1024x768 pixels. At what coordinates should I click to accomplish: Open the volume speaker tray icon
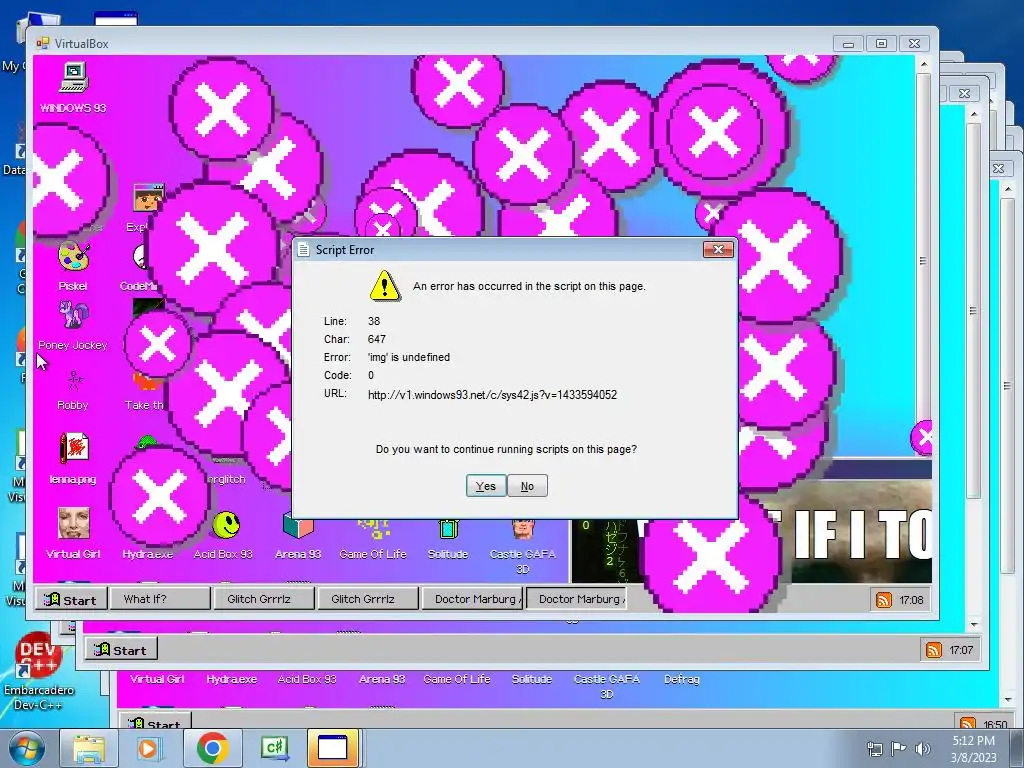click(x=922, y=748)
